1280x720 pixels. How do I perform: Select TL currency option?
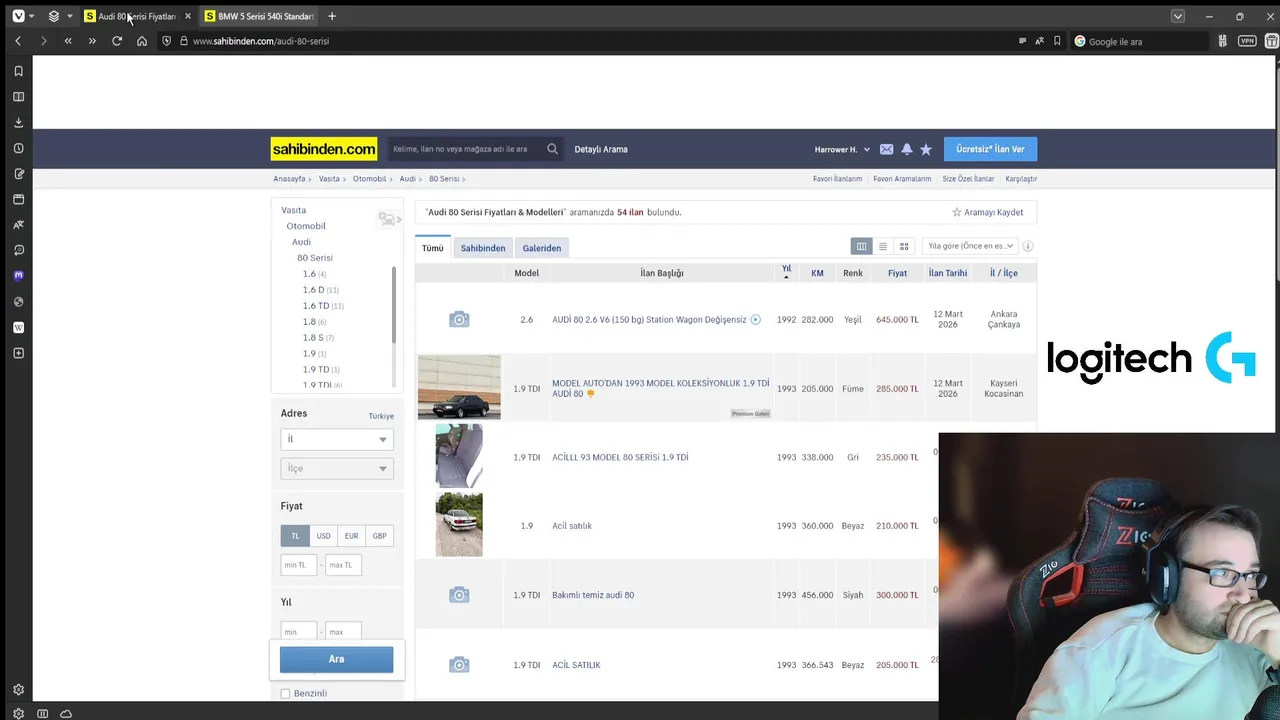295,536
